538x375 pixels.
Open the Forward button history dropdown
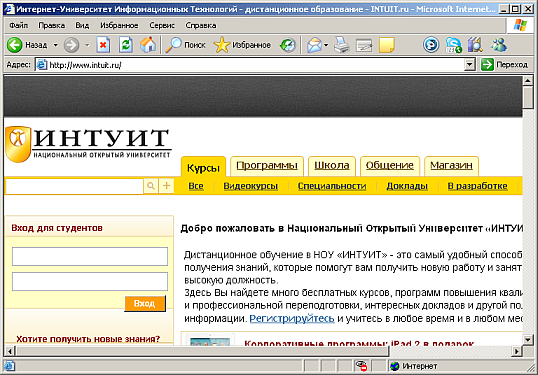87,45
